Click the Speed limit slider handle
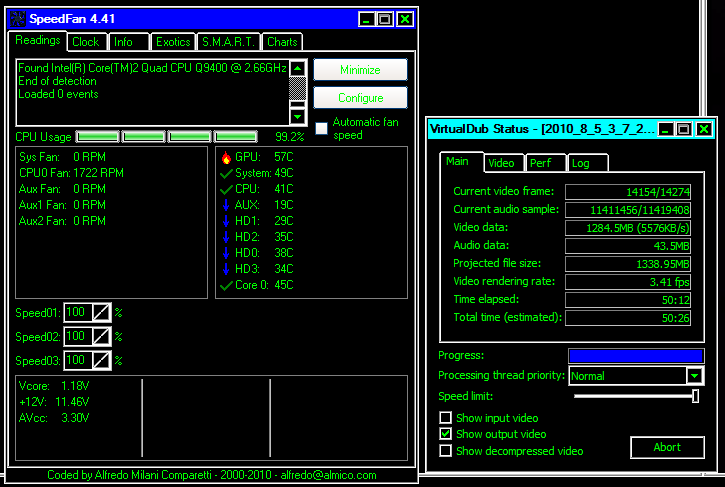Screen dimensions: 725x487 [x=695, y=396]
